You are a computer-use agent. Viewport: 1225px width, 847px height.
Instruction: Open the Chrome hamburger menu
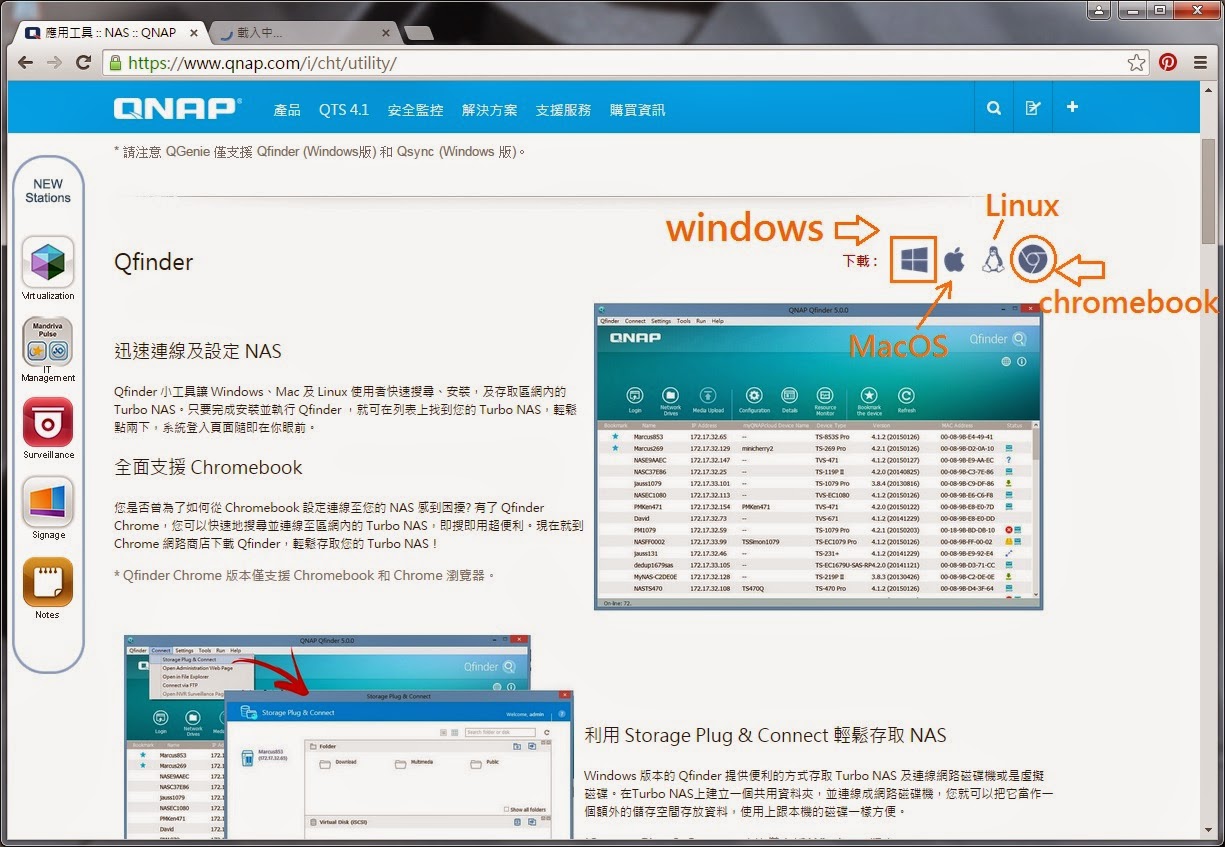(x=1200, y=62)
